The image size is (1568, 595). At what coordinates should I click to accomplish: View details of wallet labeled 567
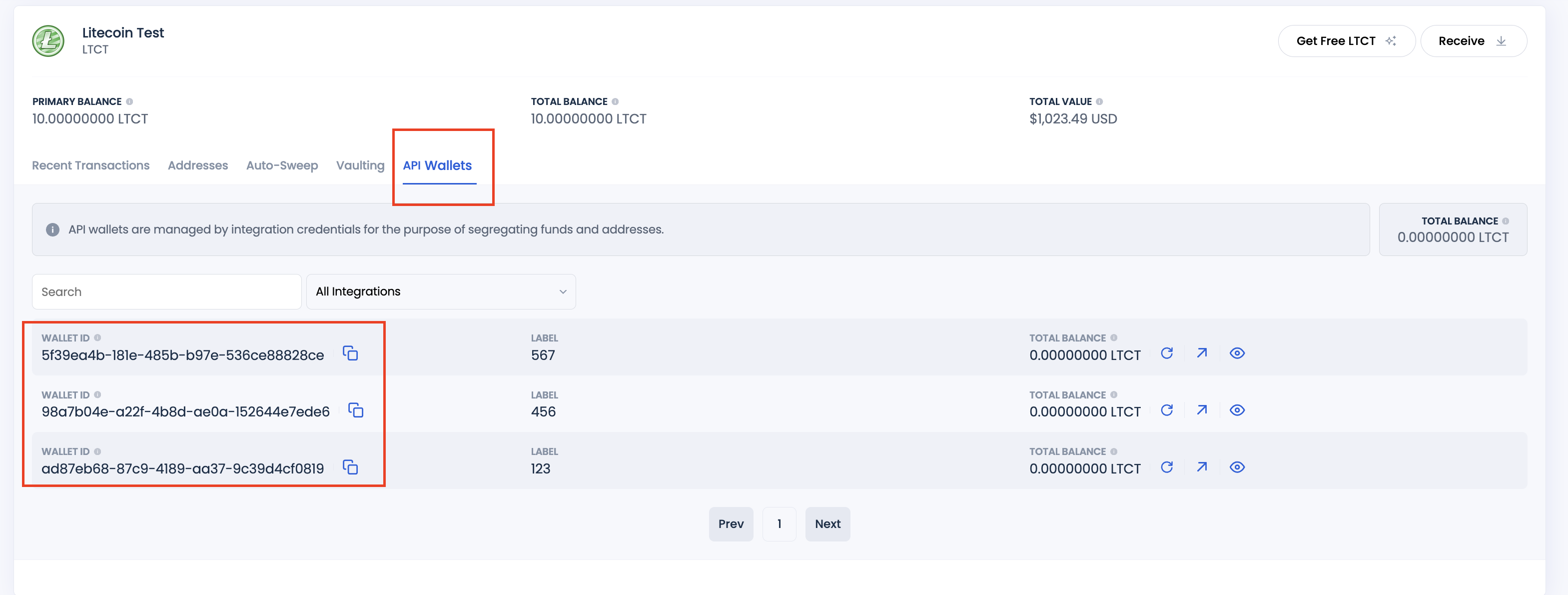[1238, 352]
